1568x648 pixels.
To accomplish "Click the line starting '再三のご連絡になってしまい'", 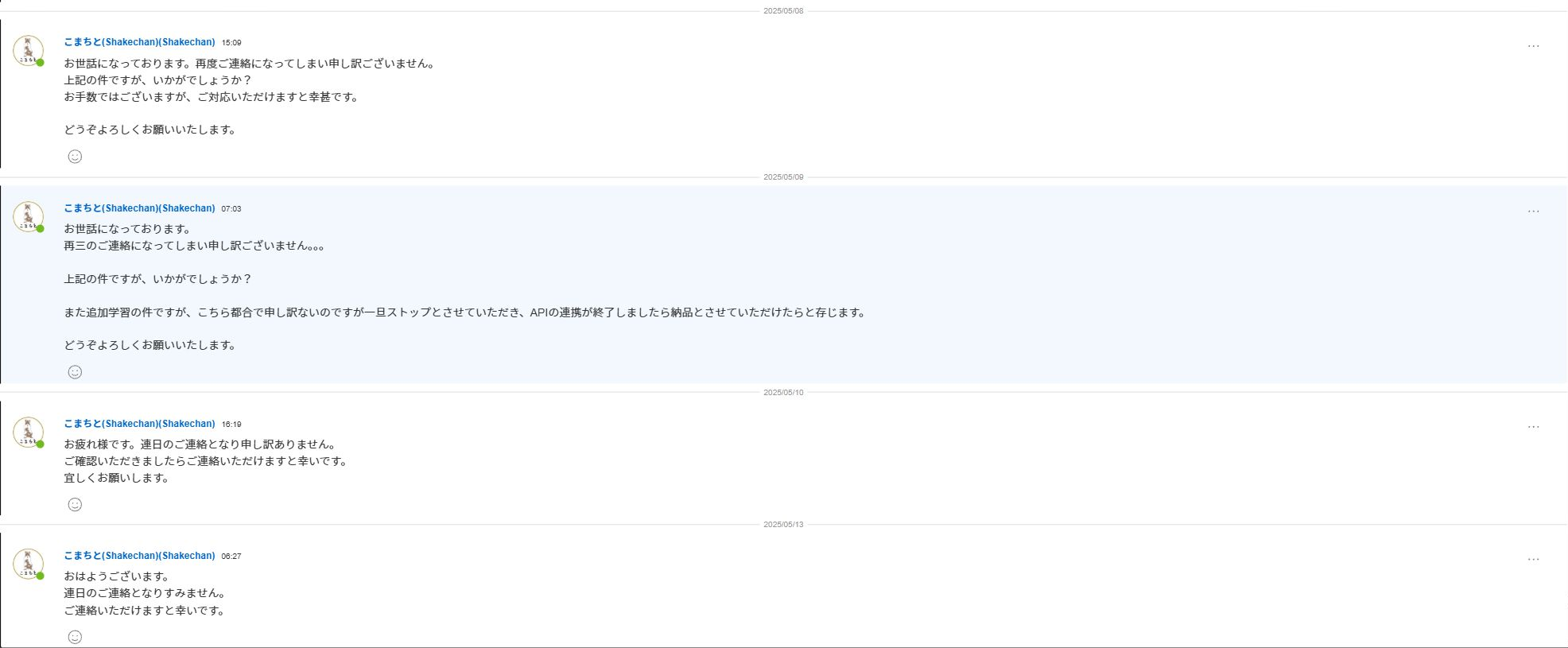I will pos(194,246).
